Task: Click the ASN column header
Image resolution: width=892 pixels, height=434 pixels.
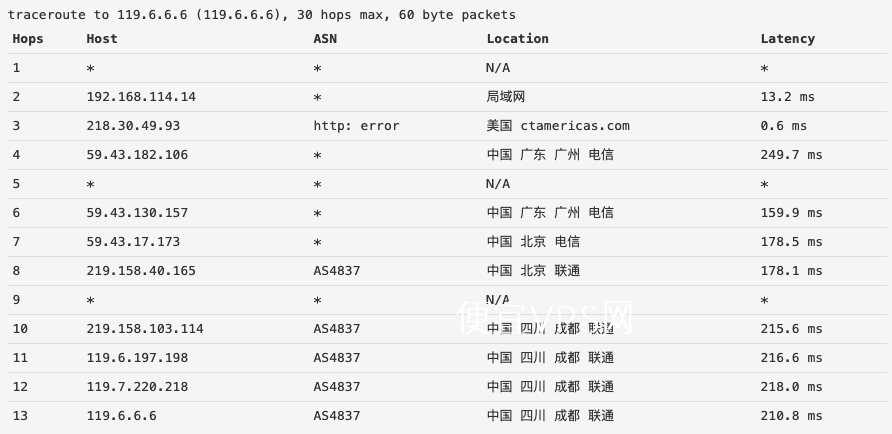Action: (325, 39)
